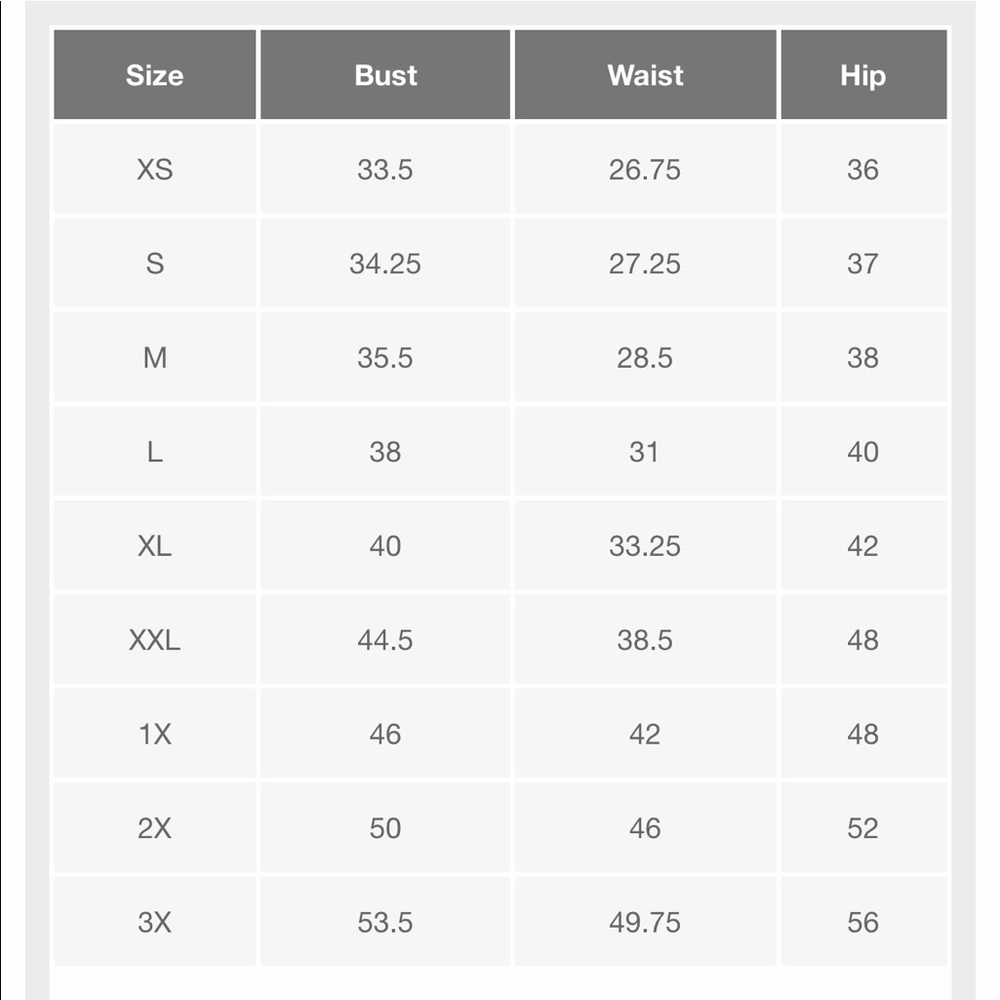This screenshot has height=1000, width=1000.
Task: Click the 33.25 waist measurement
Action: coord(645,545)
